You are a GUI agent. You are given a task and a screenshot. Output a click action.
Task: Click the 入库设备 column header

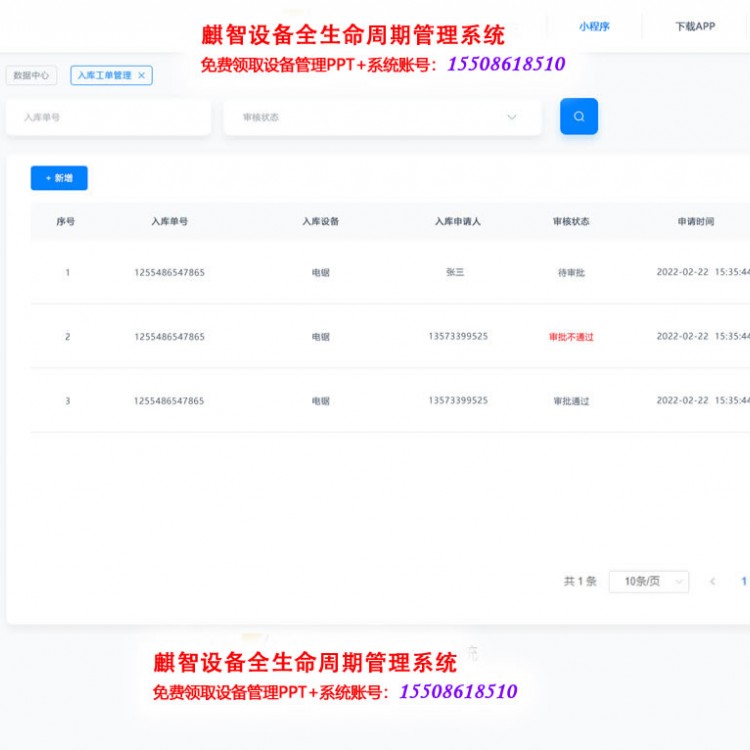click(x=320, y=221)
